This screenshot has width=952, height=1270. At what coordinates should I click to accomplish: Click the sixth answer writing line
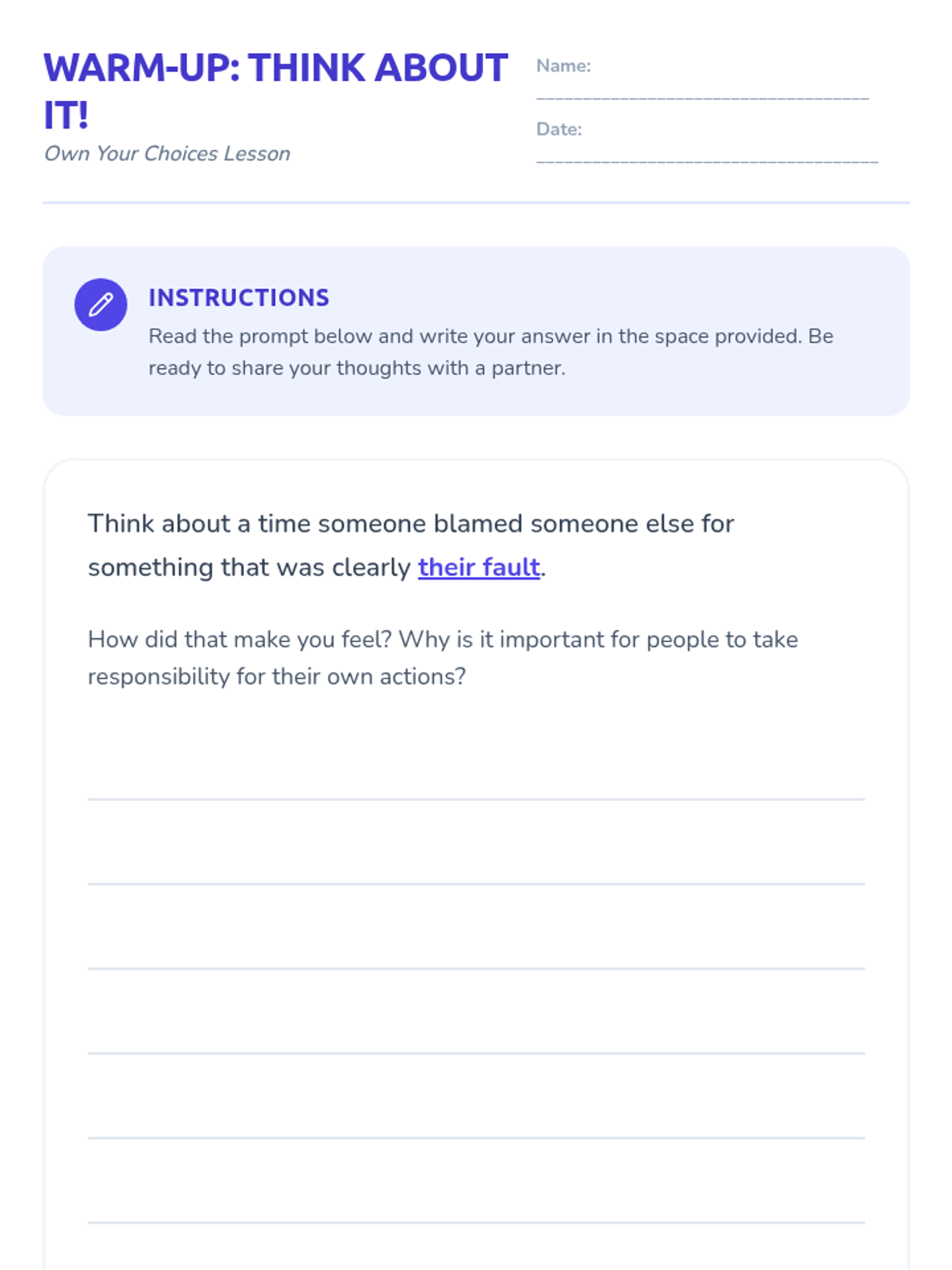coord(476,1222)
